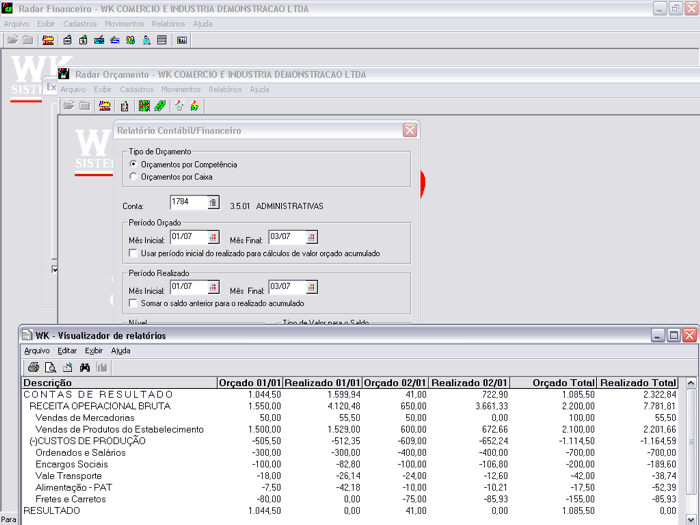The width and height of the screenshot is (700, 525).
Task: Open calendar for Período Realizado Mês Final
Action: pyautogui.click(x=312, y=288)
